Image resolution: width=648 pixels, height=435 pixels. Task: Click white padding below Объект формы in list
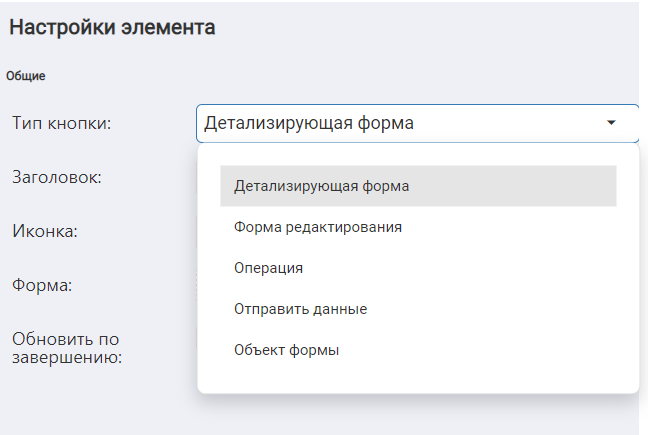(418, 380)
